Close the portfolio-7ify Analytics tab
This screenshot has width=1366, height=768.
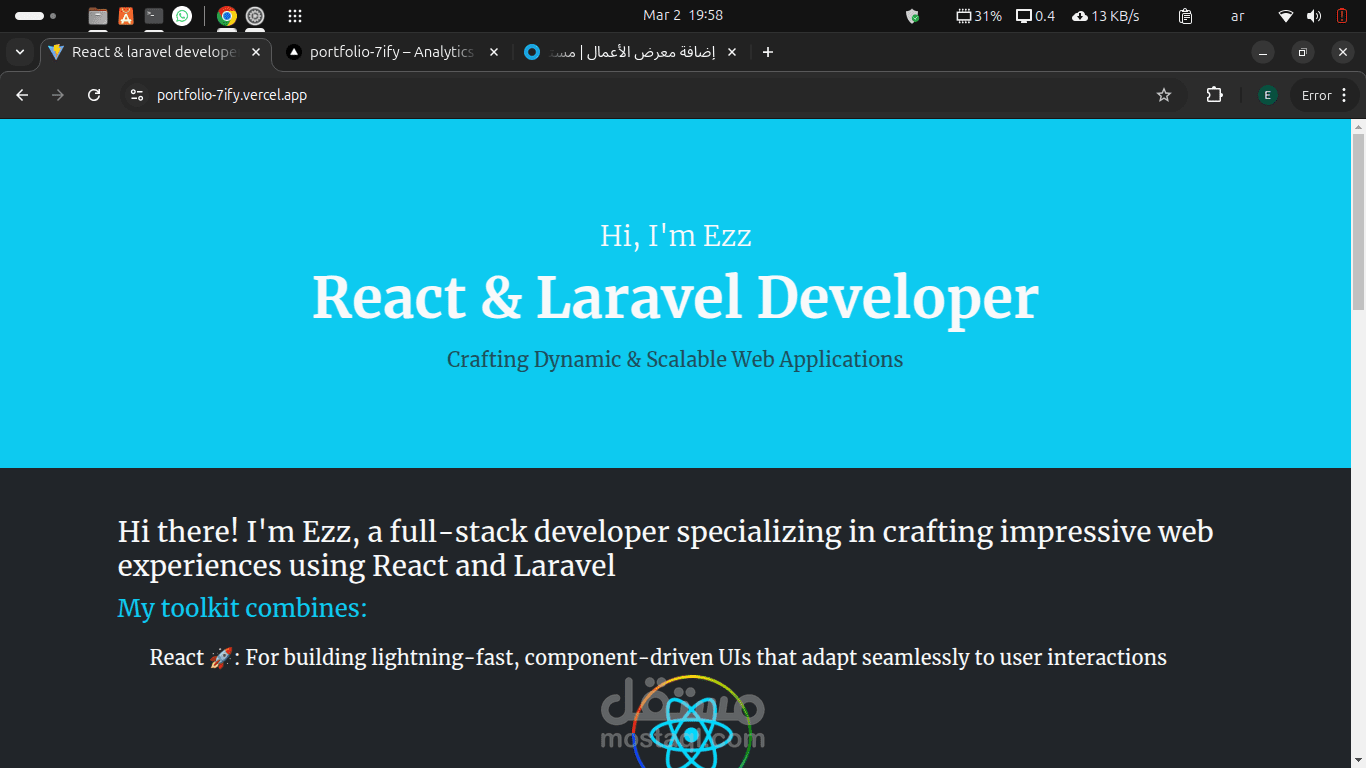[493, 52]
